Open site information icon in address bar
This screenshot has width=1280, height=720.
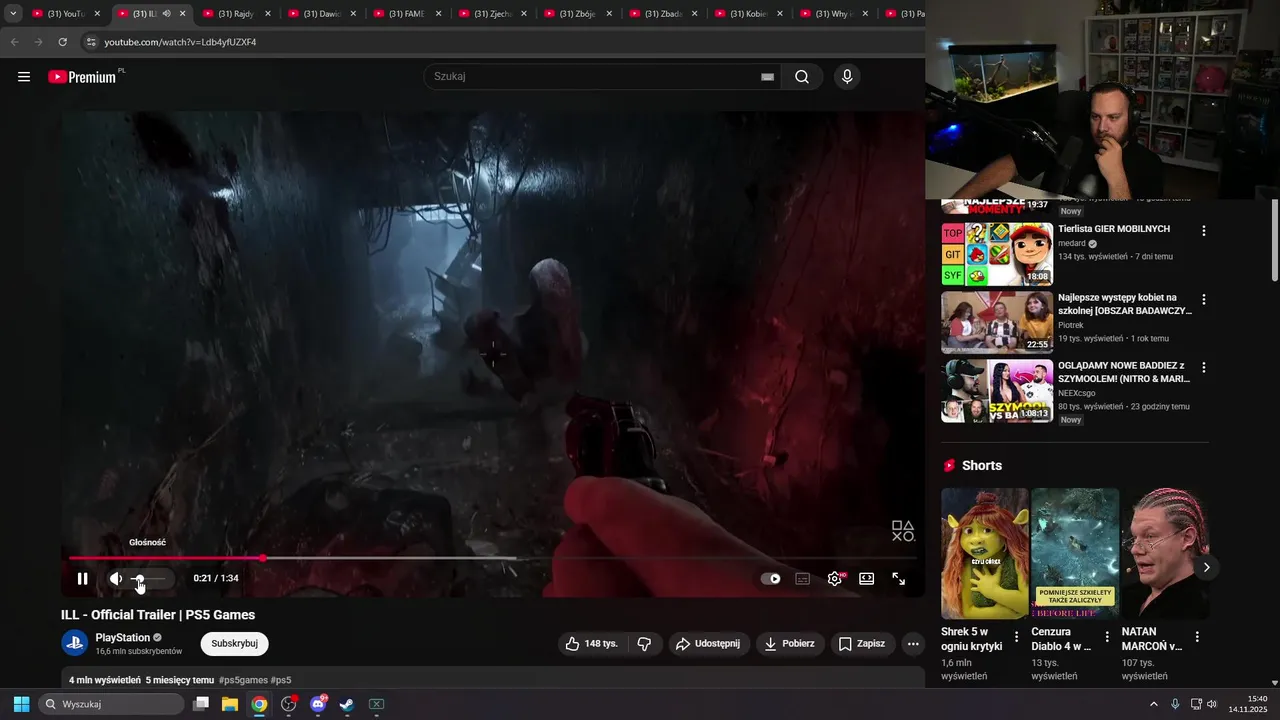(x=91, y=42)
